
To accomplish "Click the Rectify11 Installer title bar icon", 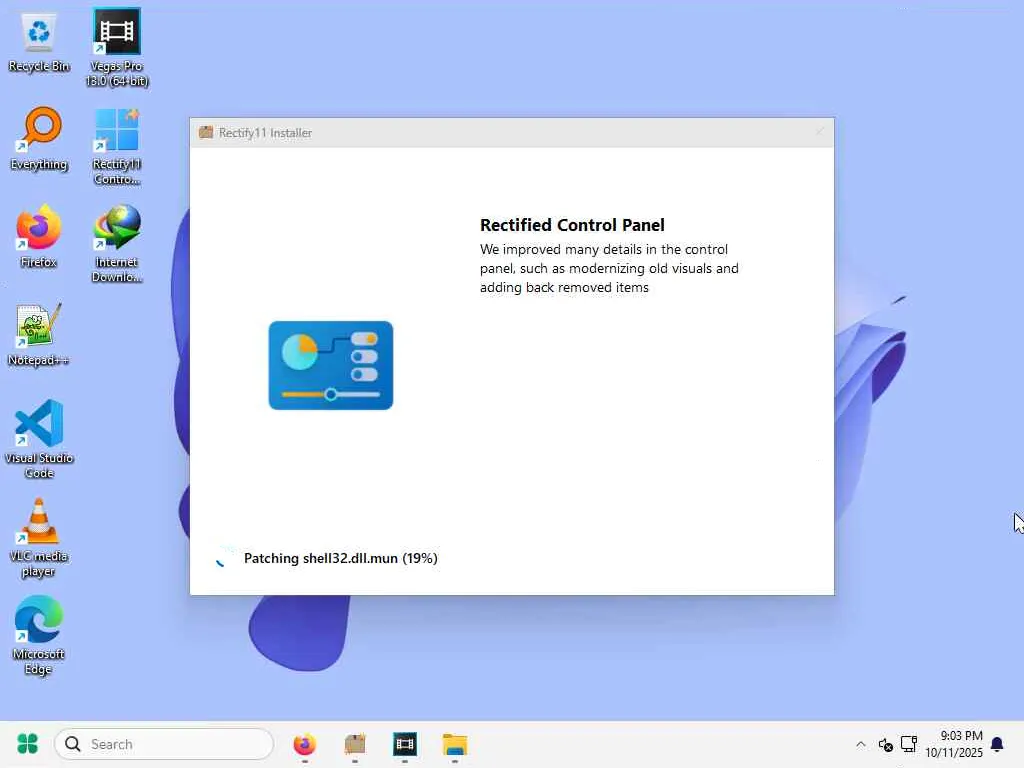I will coord(206,133).
